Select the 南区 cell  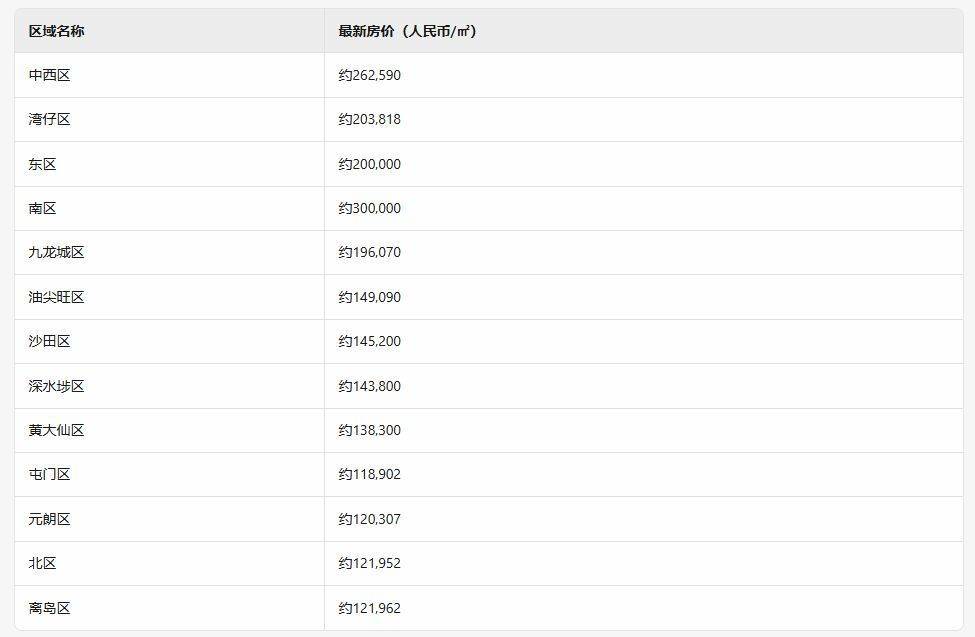point(43,208)
